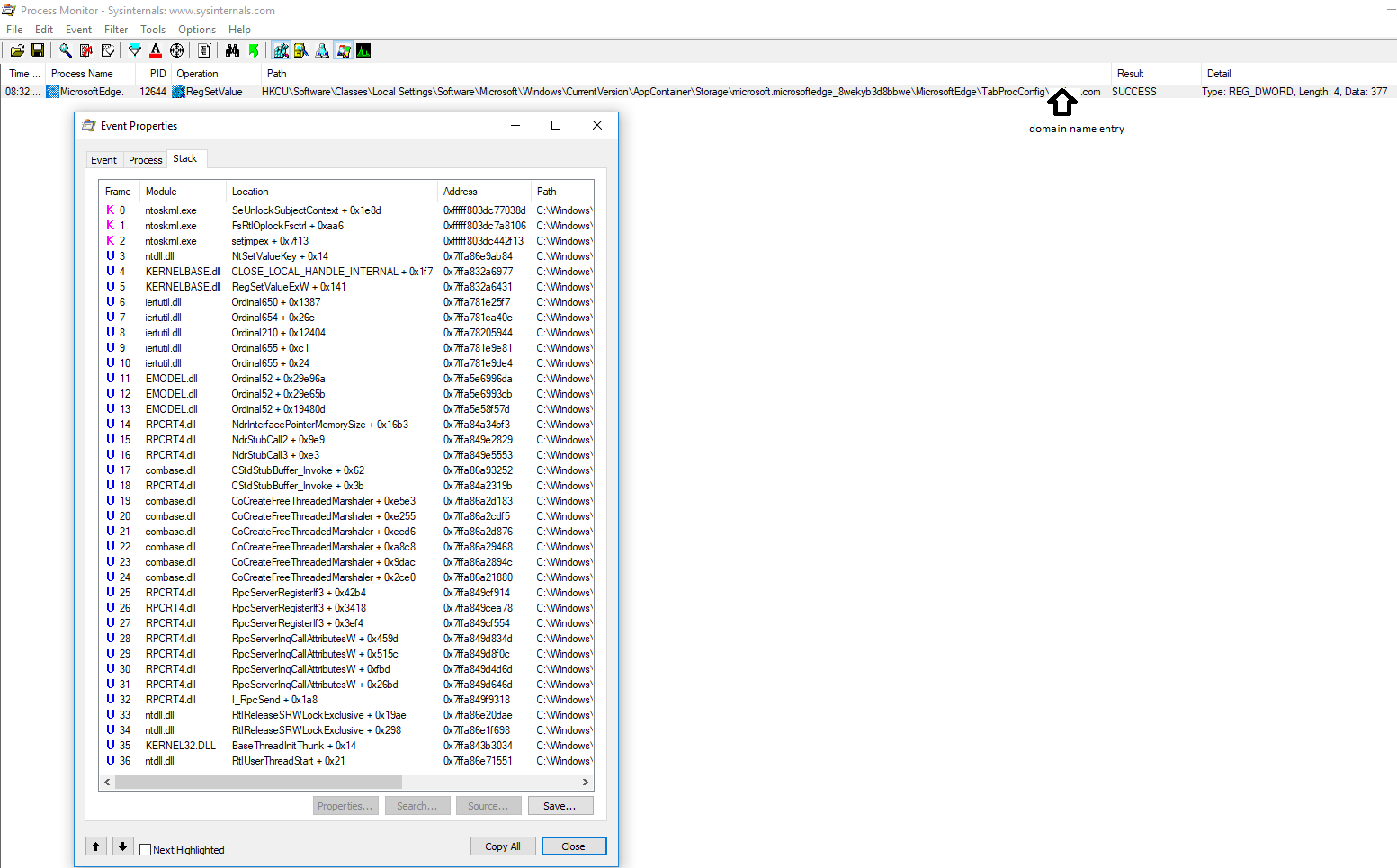Toggle Show Network Activity icon
This screenshot has width=1397, height=868.
(322, 50)
